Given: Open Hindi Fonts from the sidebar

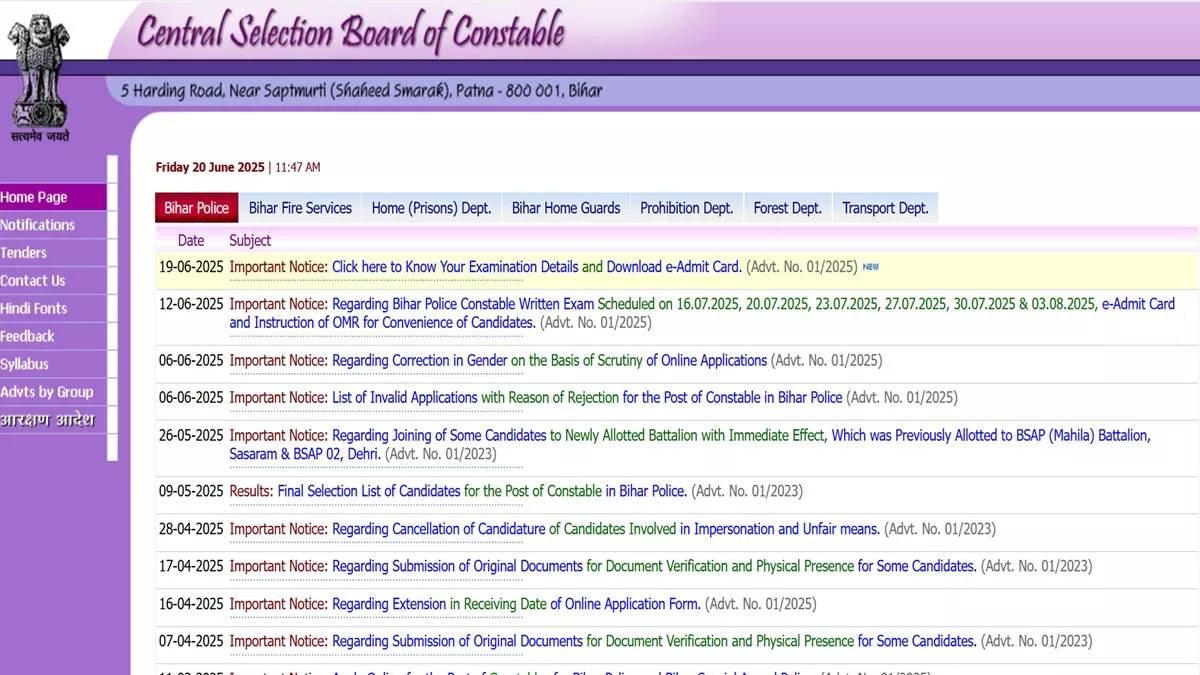Looking at the screenshot, I should pyautogui.click(x=53, y=309).
